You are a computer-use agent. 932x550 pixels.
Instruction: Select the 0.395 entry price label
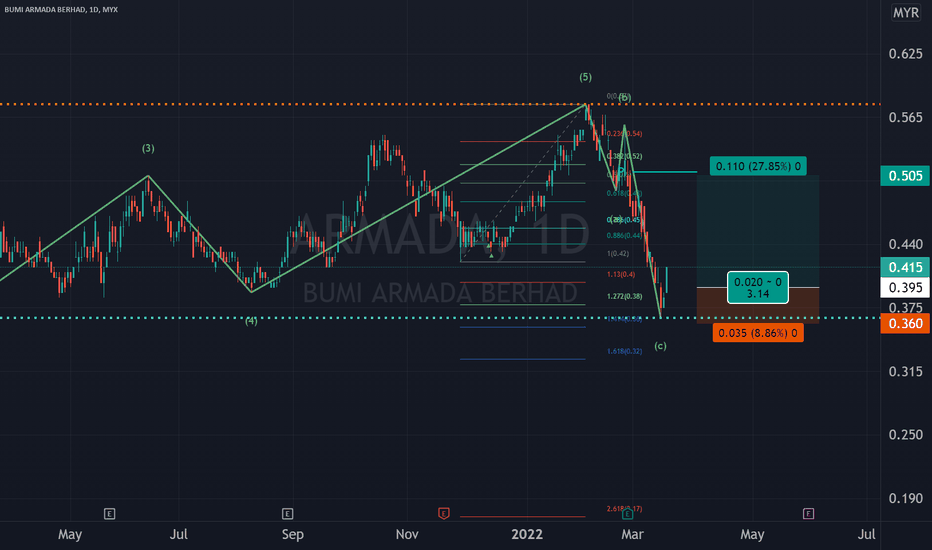(905, 288)
